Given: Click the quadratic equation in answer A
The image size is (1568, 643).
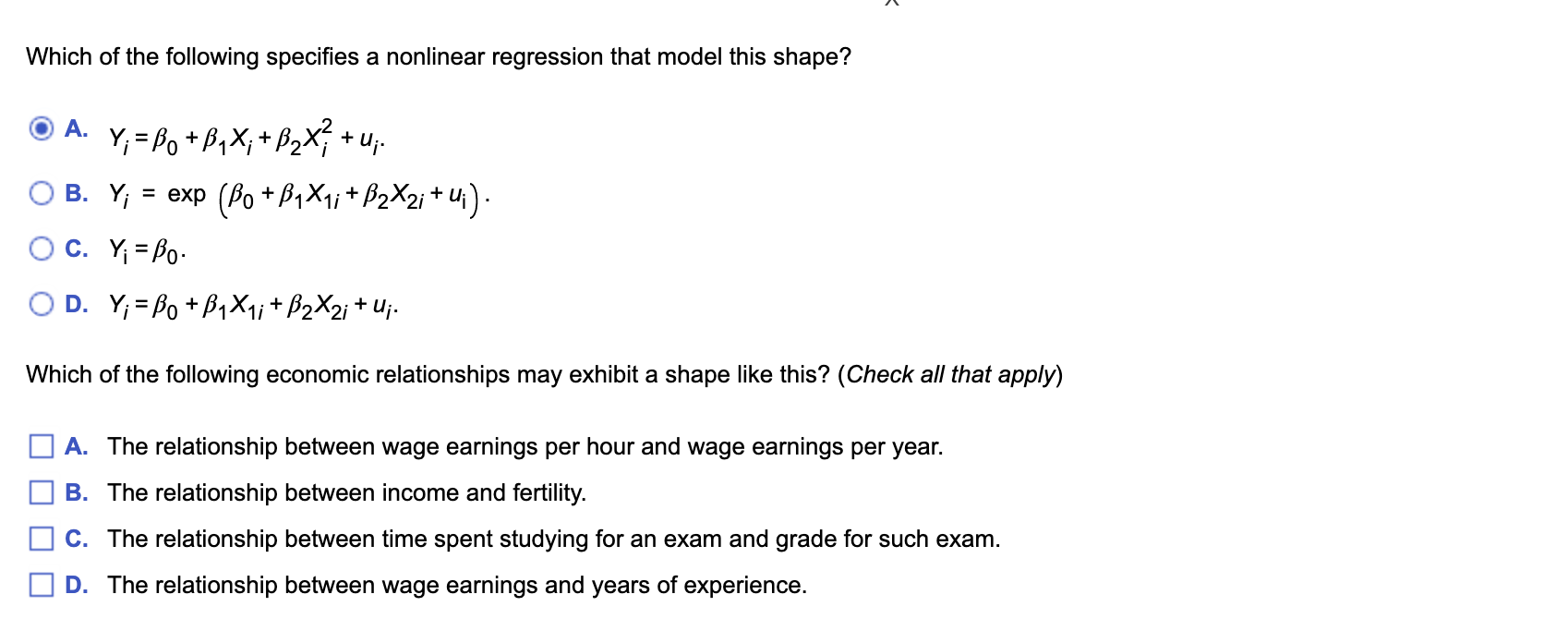Looking at the screenshot, I should tap(245, 139).
